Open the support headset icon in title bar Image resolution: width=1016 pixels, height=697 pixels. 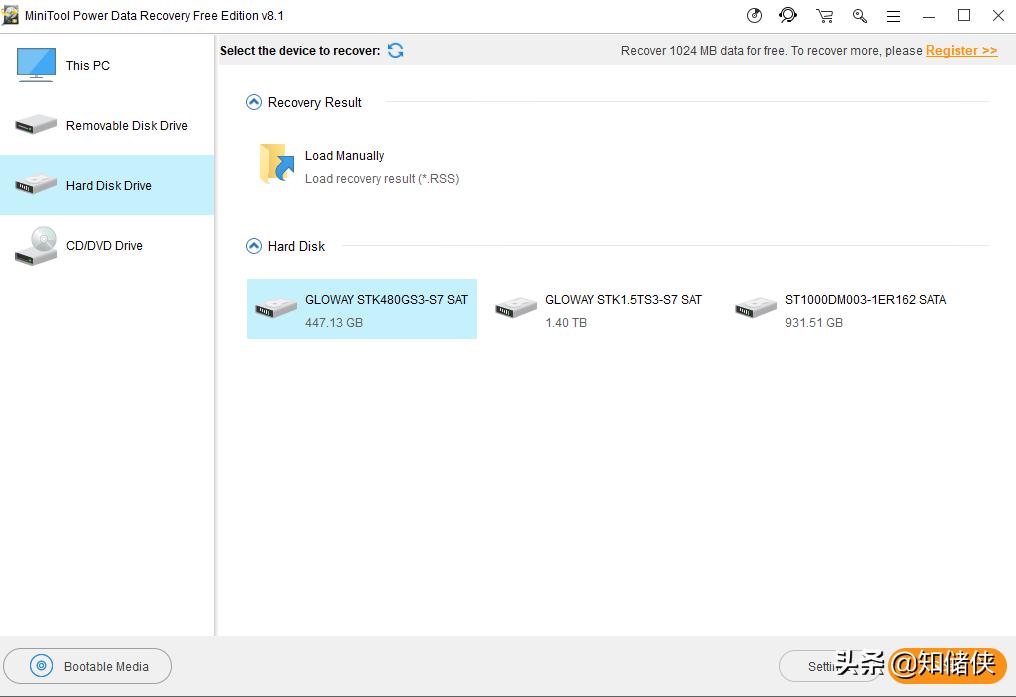pos(788,16)
